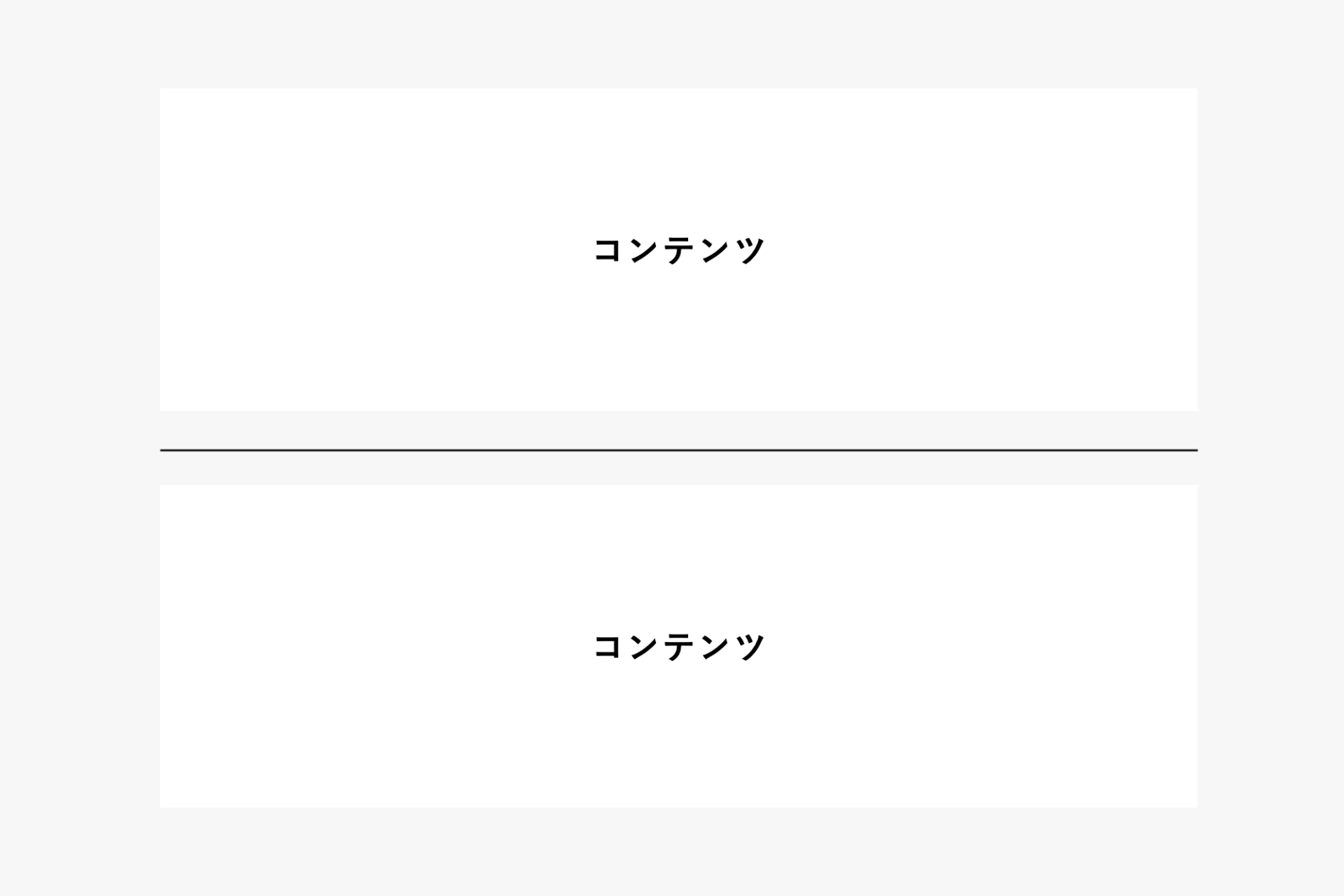Select the コ character in the lower label
1344x896 pixels.
click(608, 646)
